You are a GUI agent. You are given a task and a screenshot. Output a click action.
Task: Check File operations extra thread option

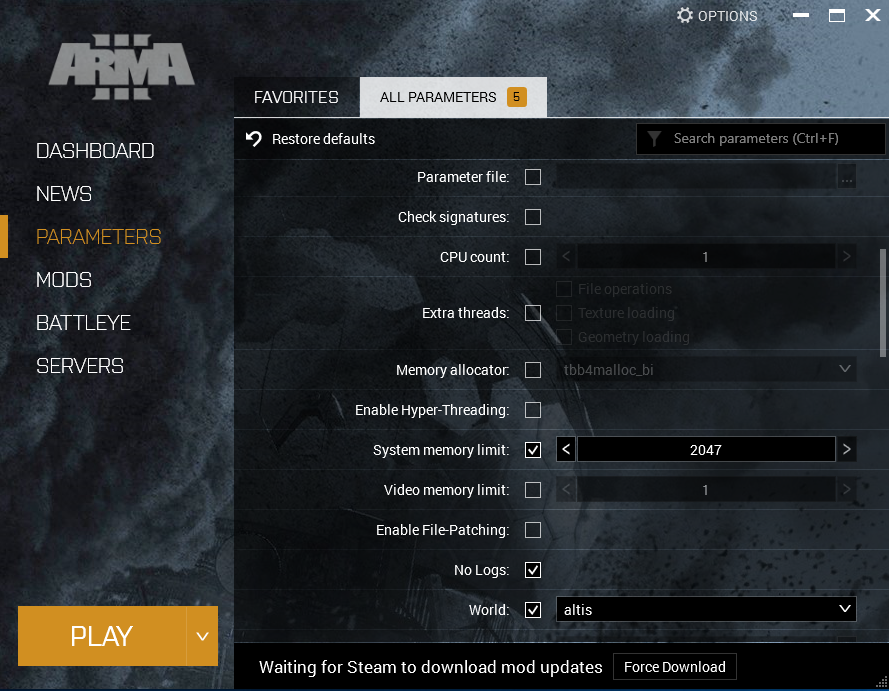[564, 289]
